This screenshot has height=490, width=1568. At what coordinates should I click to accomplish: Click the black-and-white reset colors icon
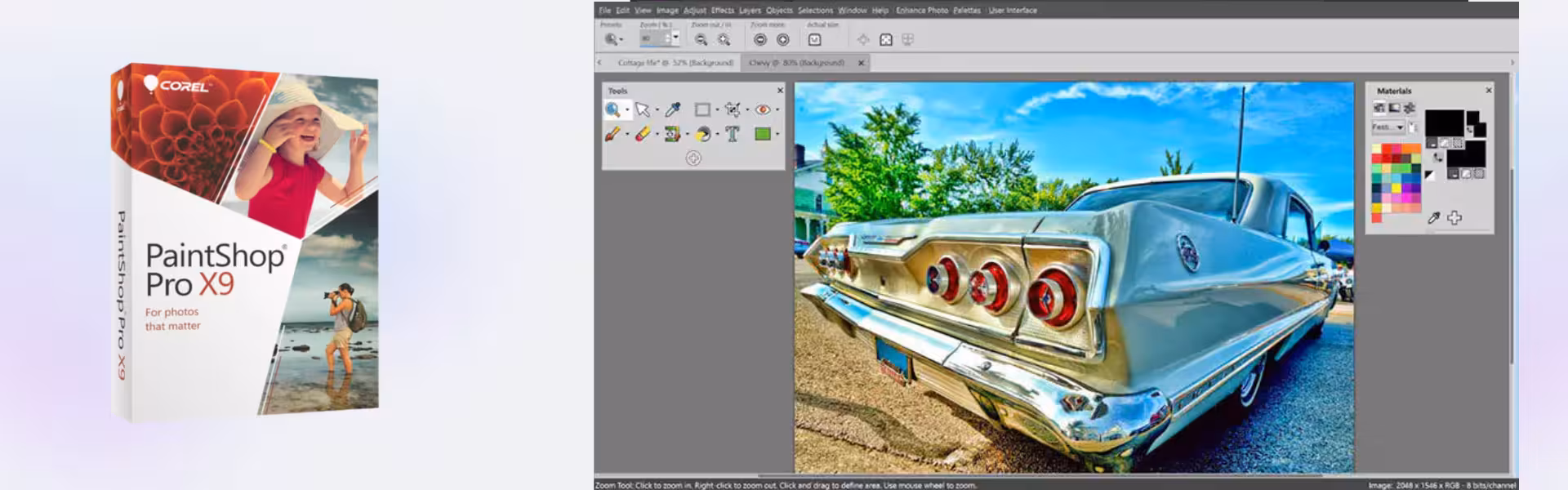1429,175
